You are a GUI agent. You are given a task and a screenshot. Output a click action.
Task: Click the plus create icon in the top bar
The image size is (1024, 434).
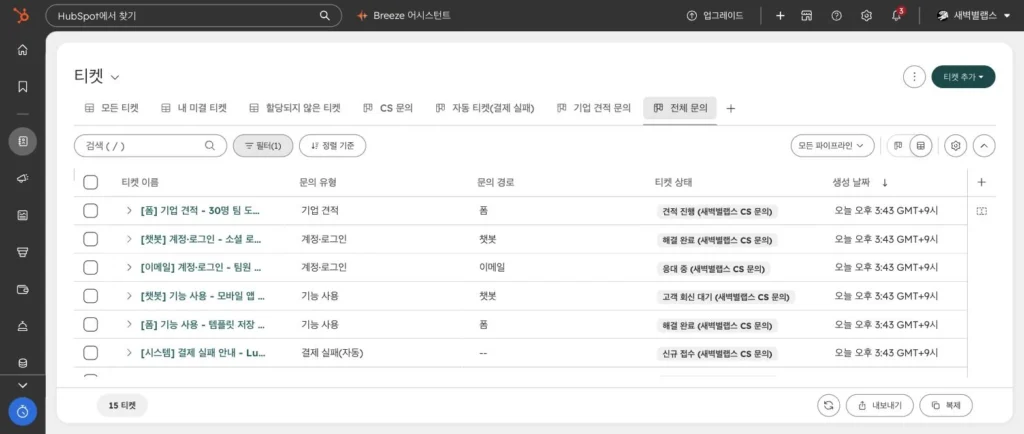click(x=780, y=16)
